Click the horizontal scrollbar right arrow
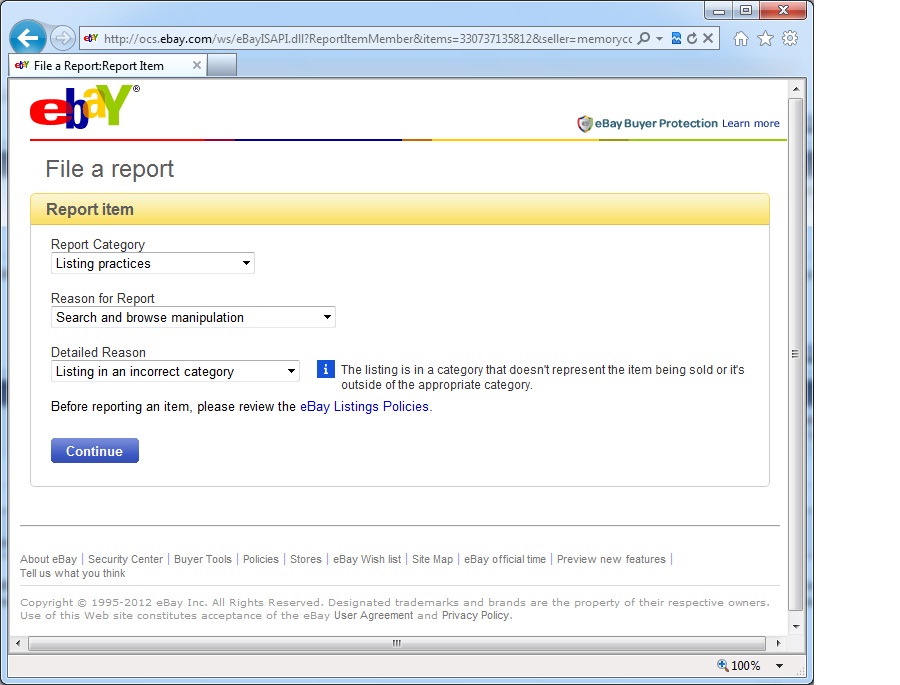Viewport: 900px width, 685px height. [778, 643]
